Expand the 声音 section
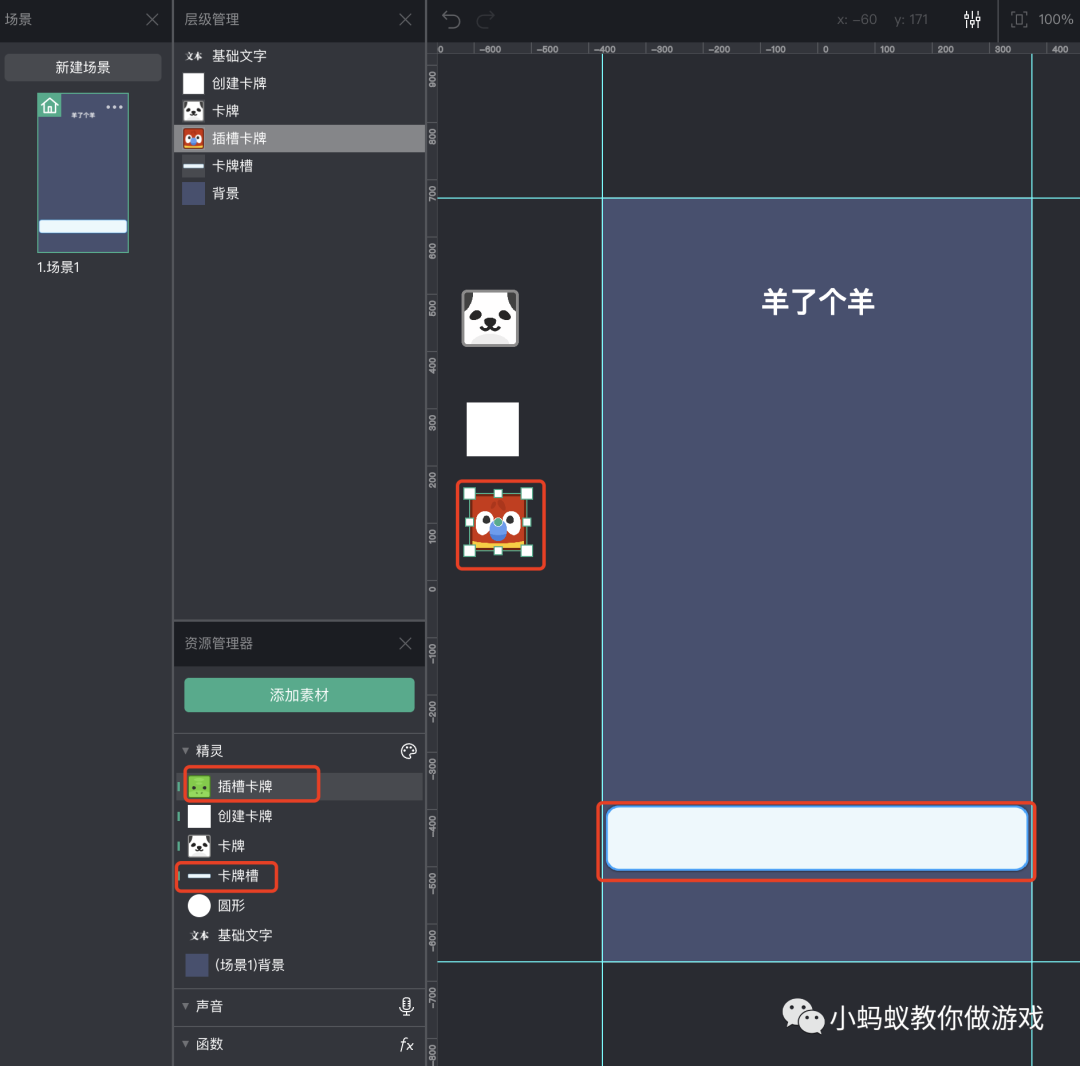1080x1066 pixels. [185, 1006]
